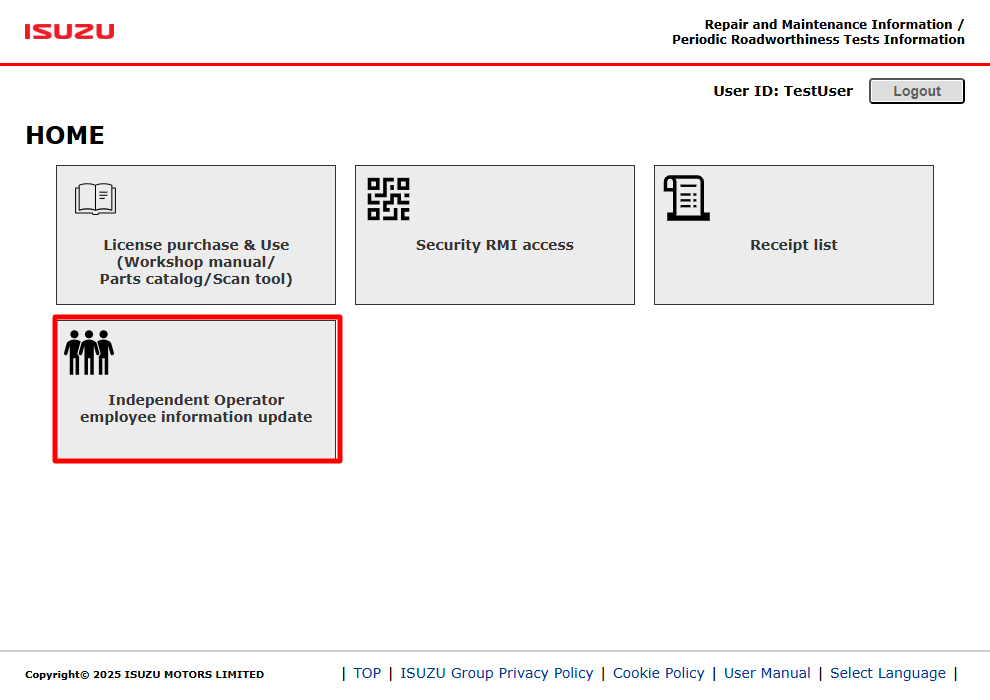Screen dimensions: 990x700
Task: Click the QR code icon
Action: point(388,199)
